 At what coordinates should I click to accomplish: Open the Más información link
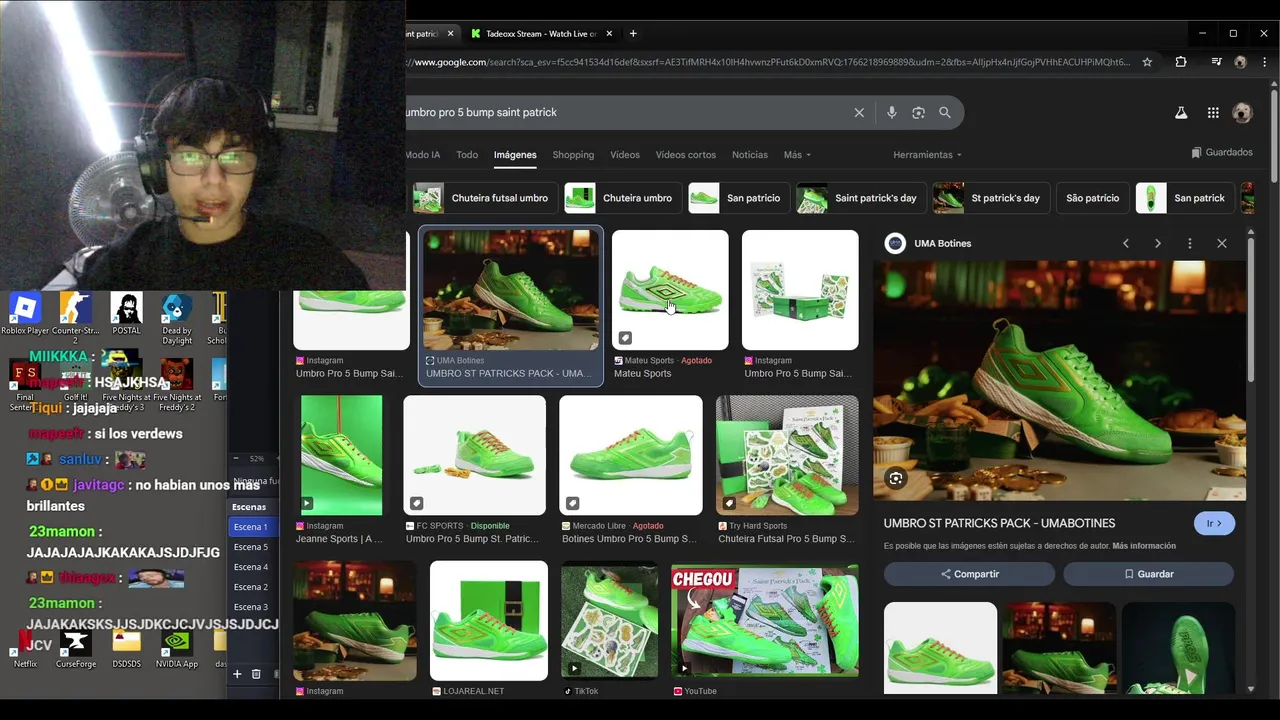point(1144,546)
